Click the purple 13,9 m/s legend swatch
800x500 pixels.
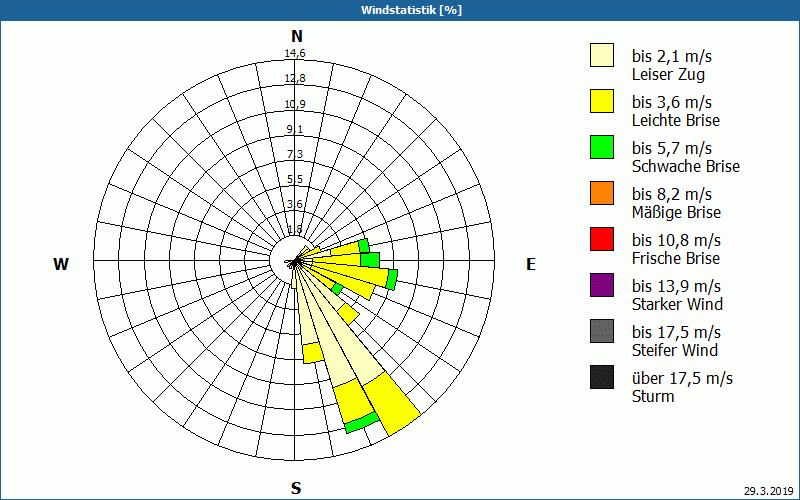tap(602, 285)
